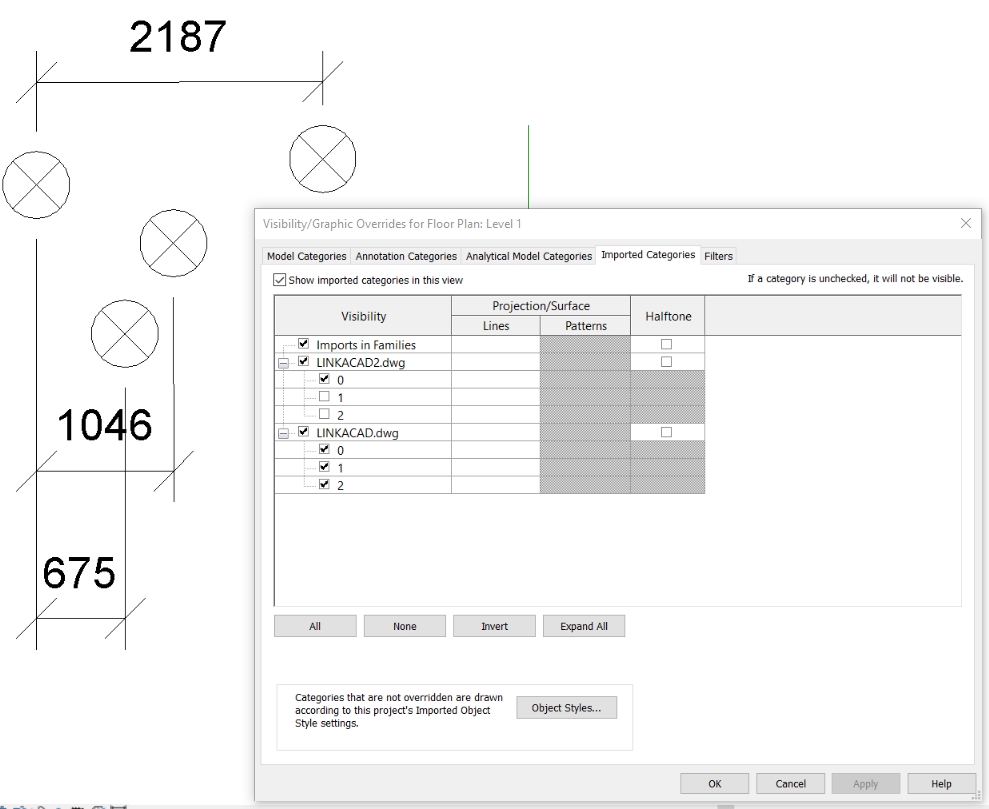The width and height of the screenshot is (989, 809).
Task: Select the 675 dimension text in drawing
Action: click(79, 573)
